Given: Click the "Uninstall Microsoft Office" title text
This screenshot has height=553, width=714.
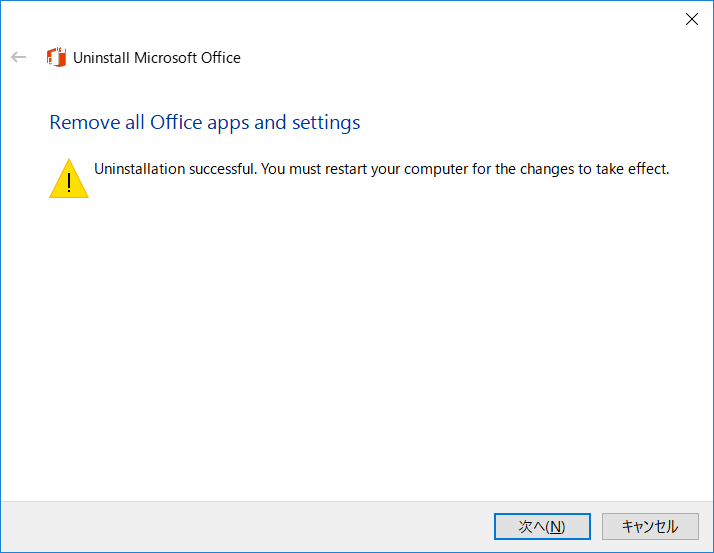Looking at the screenshot, I should pos(157,58).
